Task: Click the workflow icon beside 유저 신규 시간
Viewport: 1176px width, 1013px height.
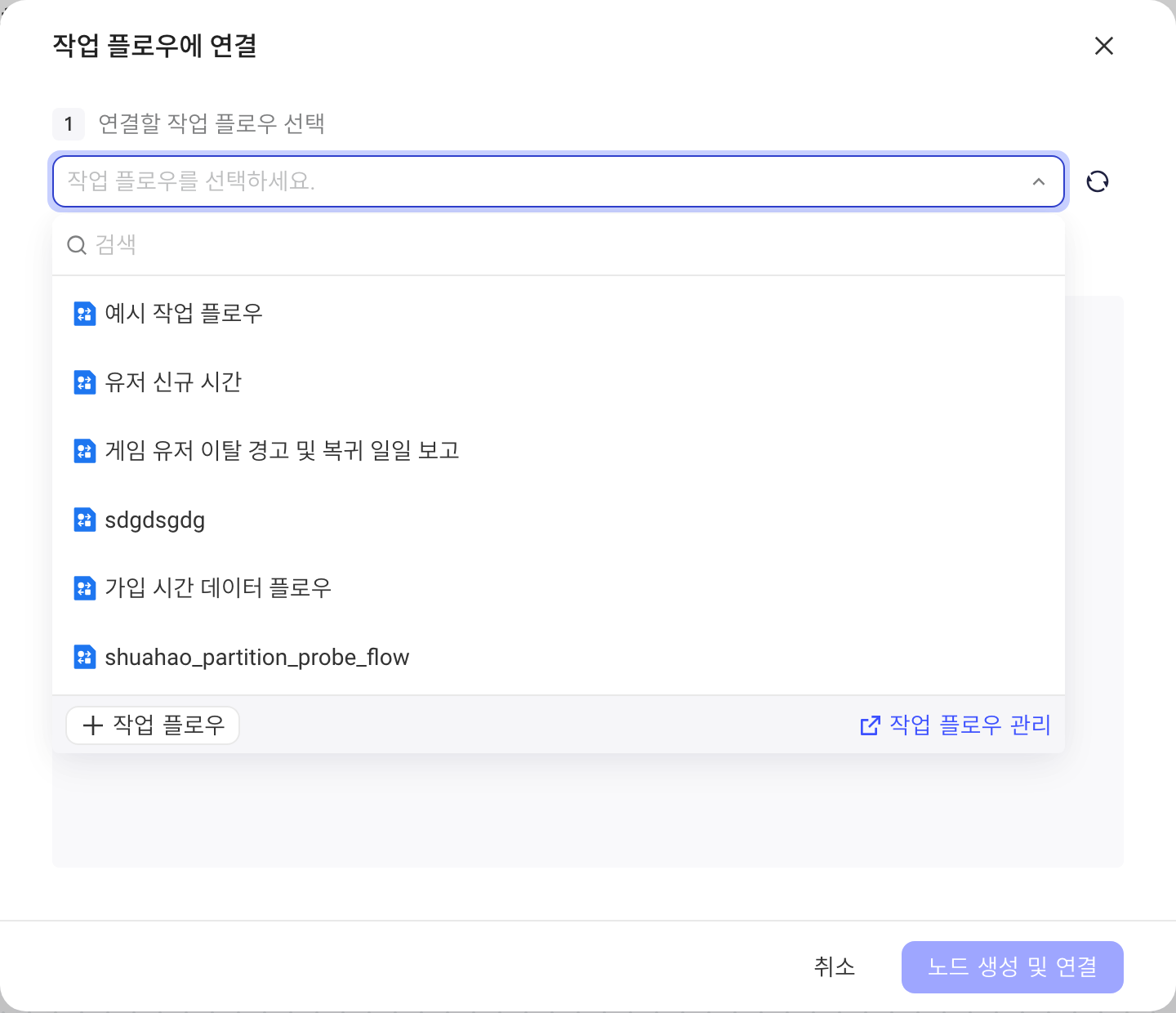Action: (x=85, y=382)
